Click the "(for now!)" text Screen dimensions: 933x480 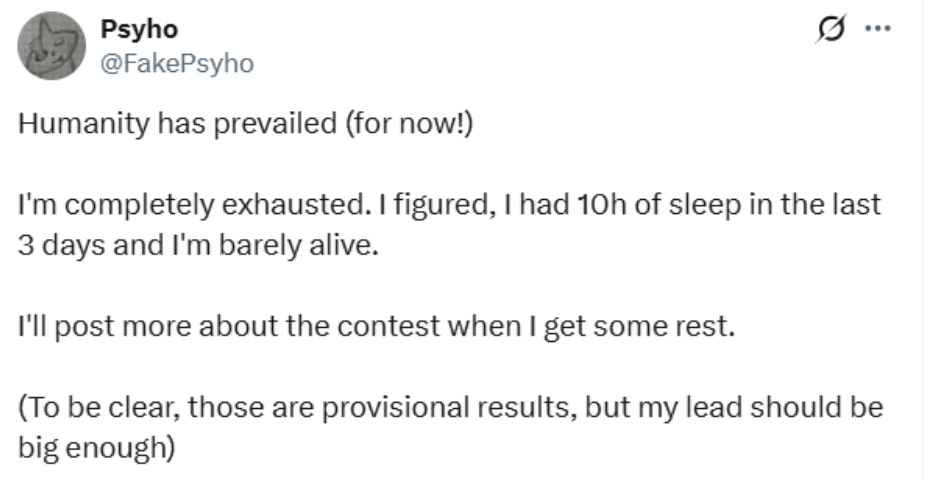coord(409,128)
